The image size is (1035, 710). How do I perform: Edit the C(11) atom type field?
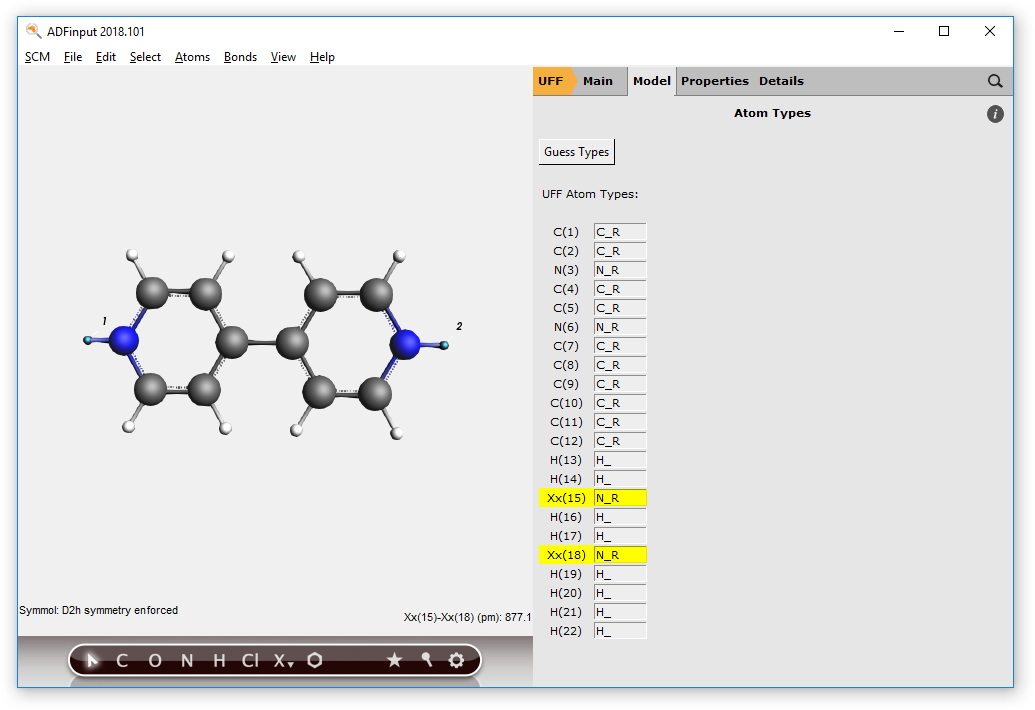(620, 422)
